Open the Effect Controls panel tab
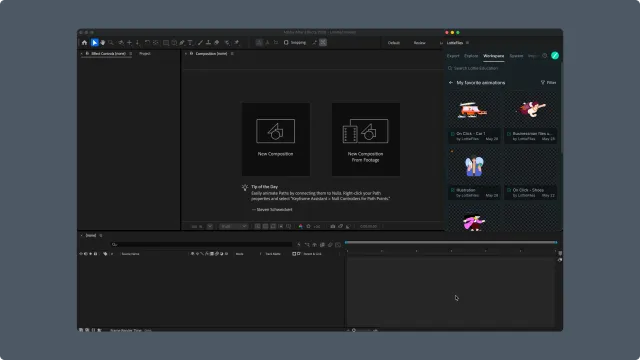640x360 pixels. point(109,53)
